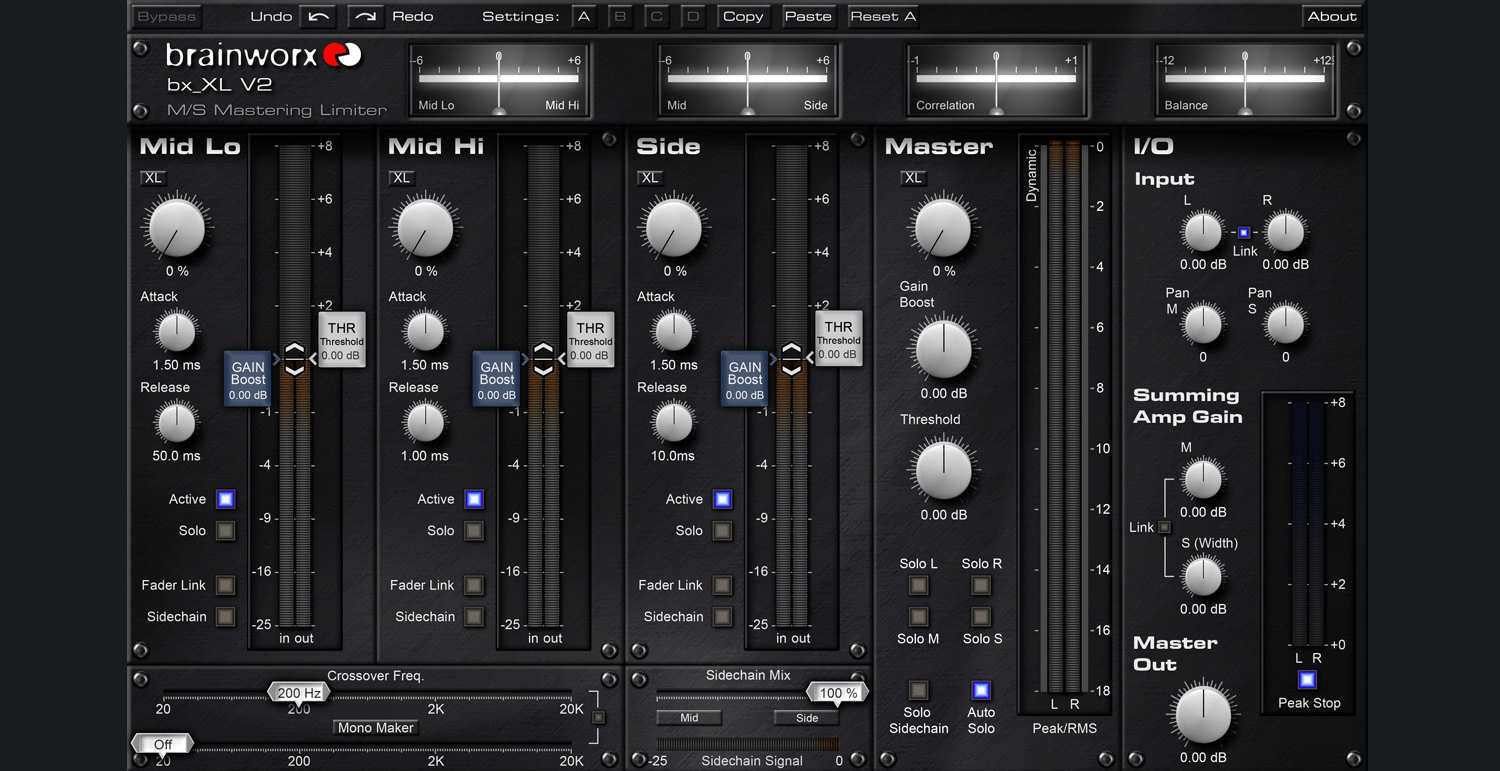Viewport: 1500px width, 771px height.
Task: Select settings slot D
Action: click(x=692, y=16)
